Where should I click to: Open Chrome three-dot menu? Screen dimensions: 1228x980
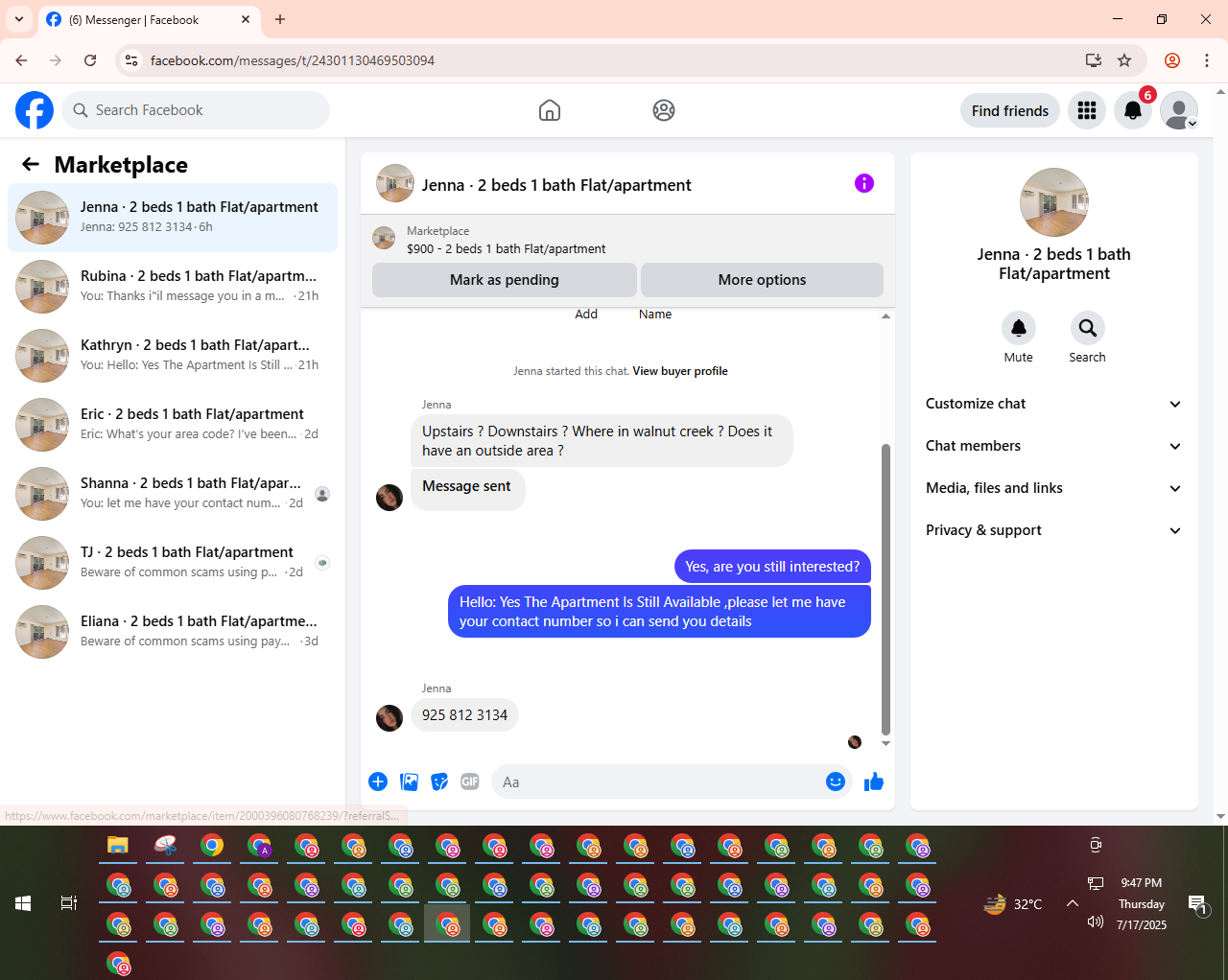[x=1207, y=60]
